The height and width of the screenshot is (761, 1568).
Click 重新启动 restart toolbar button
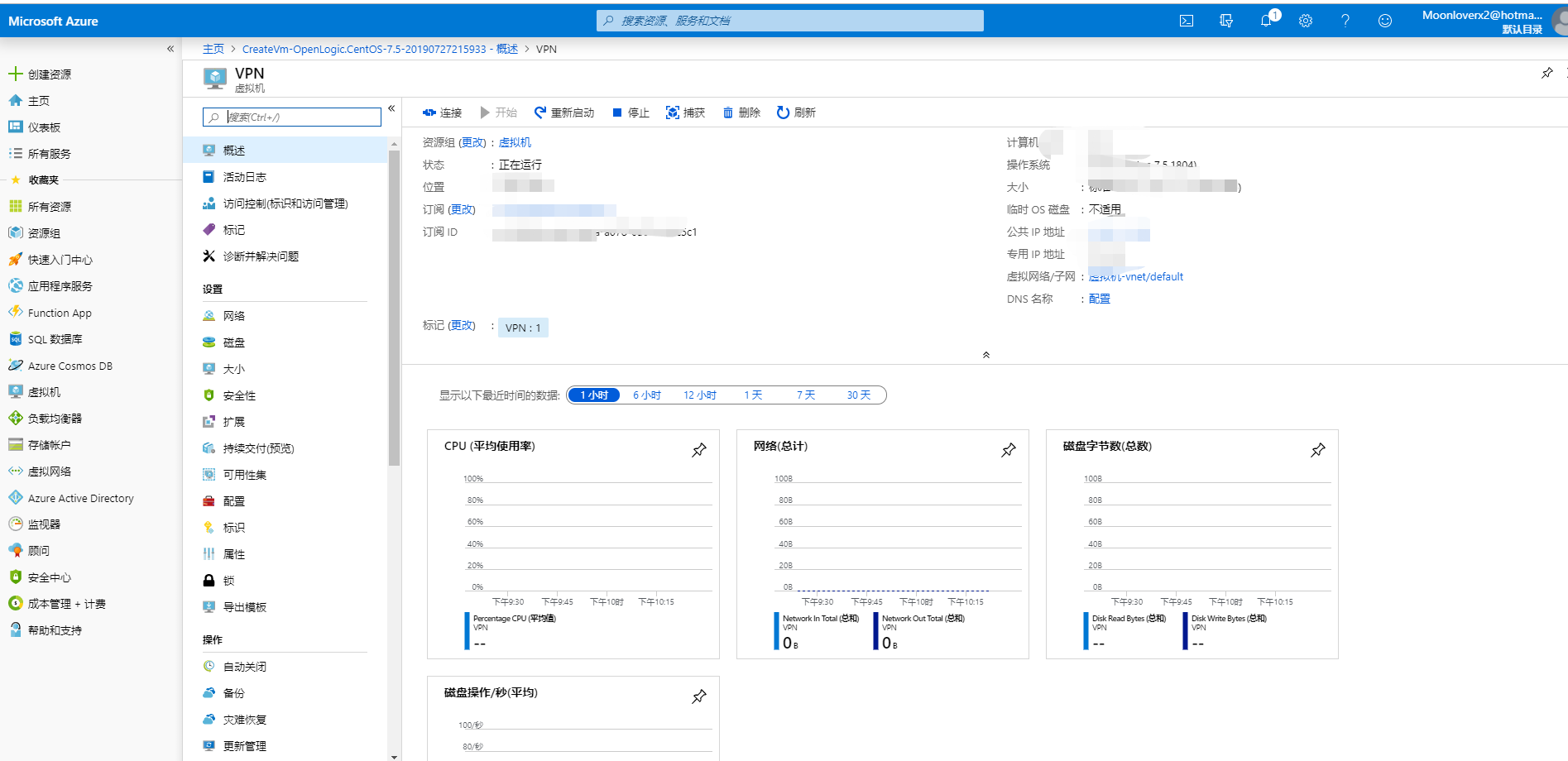(564, 112)
